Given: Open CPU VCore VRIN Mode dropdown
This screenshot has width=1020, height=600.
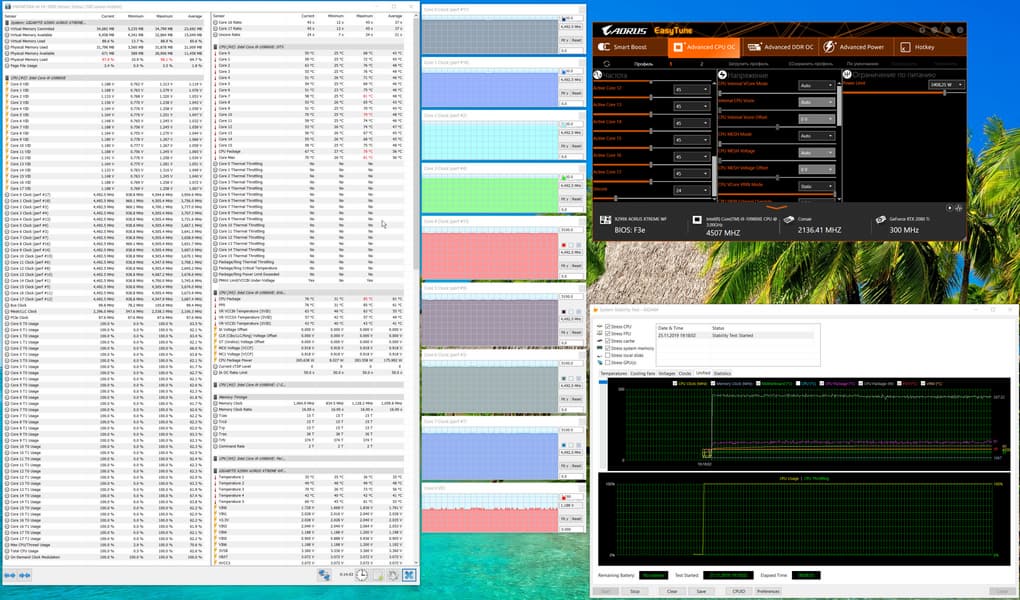Looking at the screenshot, I should pos(816,186).
